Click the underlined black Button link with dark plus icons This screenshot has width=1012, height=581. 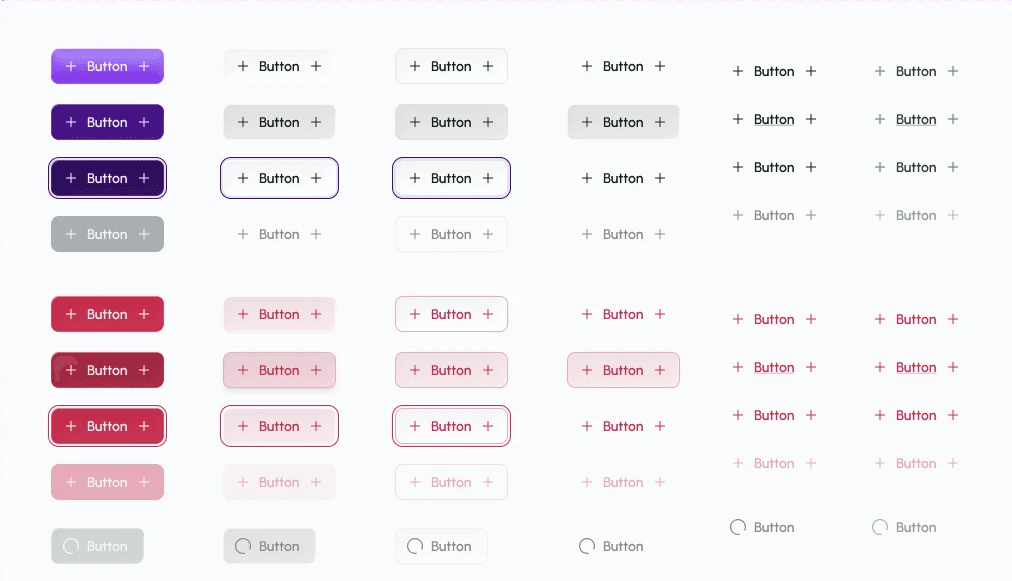pyautogui.click(x=774, y=119)
